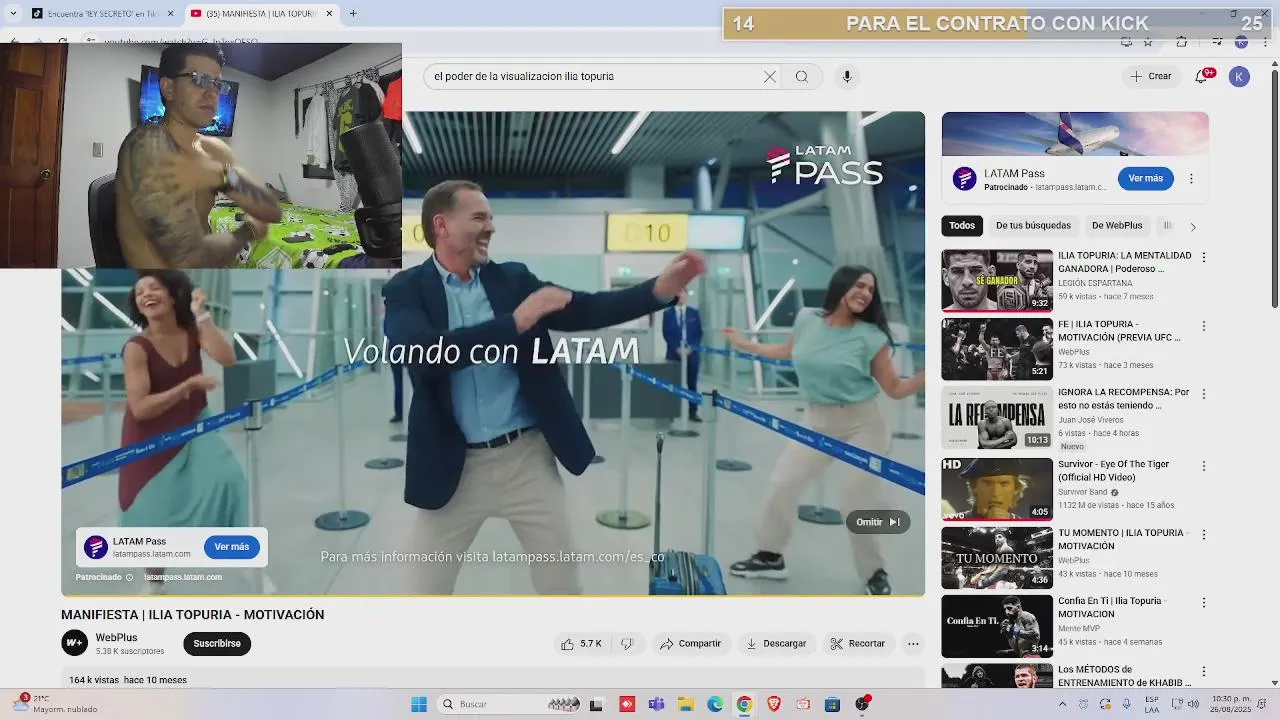1280x720 pixels.
Task: Open Brave browser from taskbar
Action: (x=774, y=704)
